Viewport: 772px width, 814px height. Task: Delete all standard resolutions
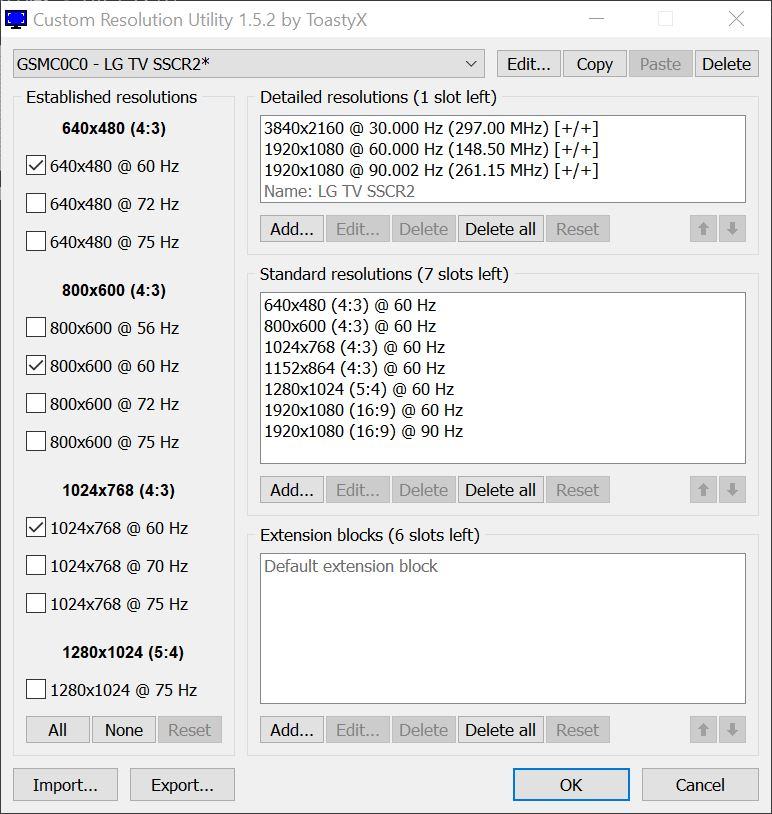click(500, 490)
